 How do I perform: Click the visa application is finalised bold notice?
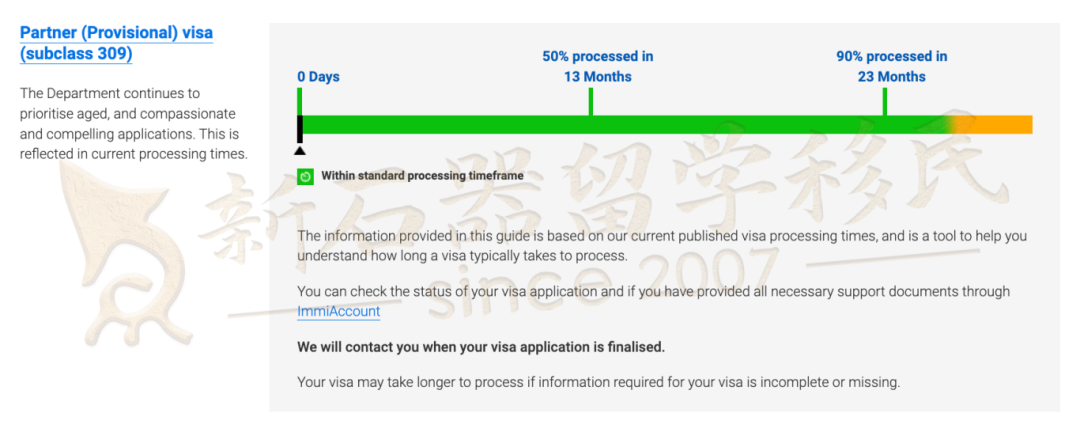(481, 347)
